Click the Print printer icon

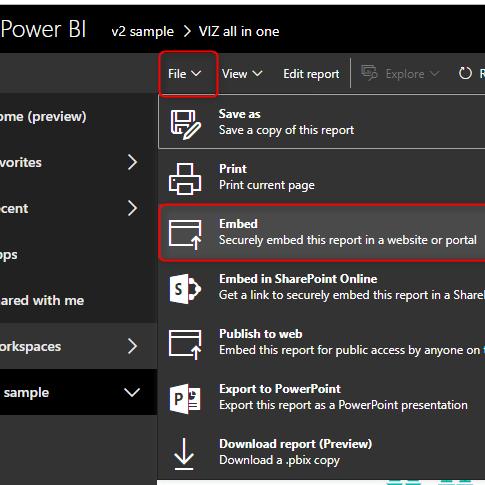pyautogui.click(x=185, y=179)
